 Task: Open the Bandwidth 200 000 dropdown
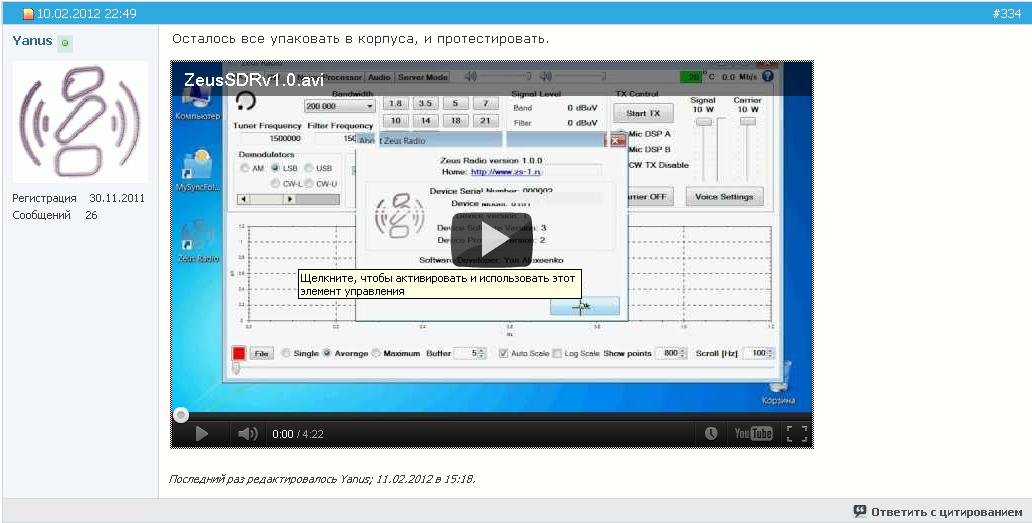(x=339, y=106)
